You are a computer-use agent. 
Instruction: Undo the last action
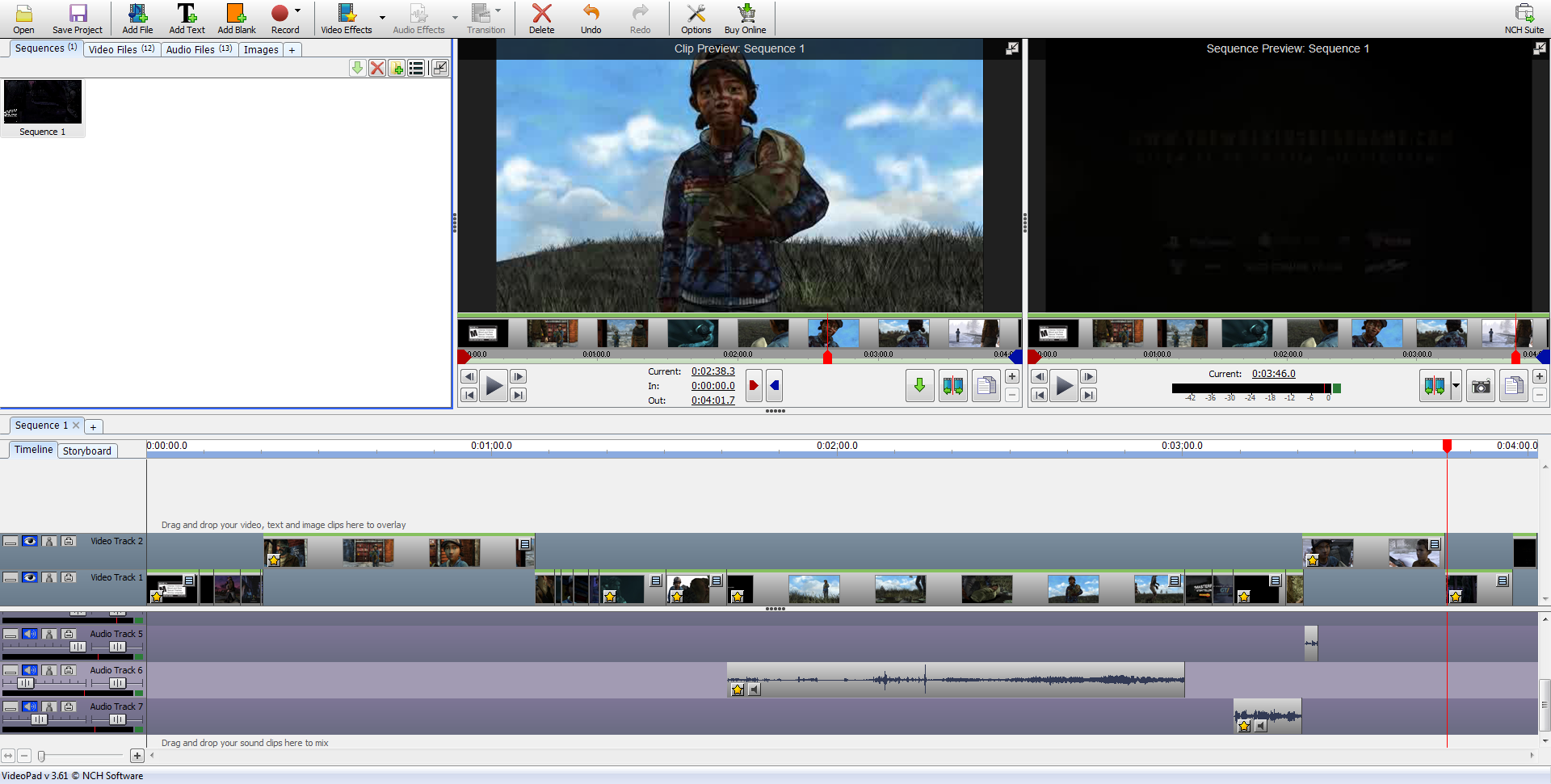[x=591, y=19]
